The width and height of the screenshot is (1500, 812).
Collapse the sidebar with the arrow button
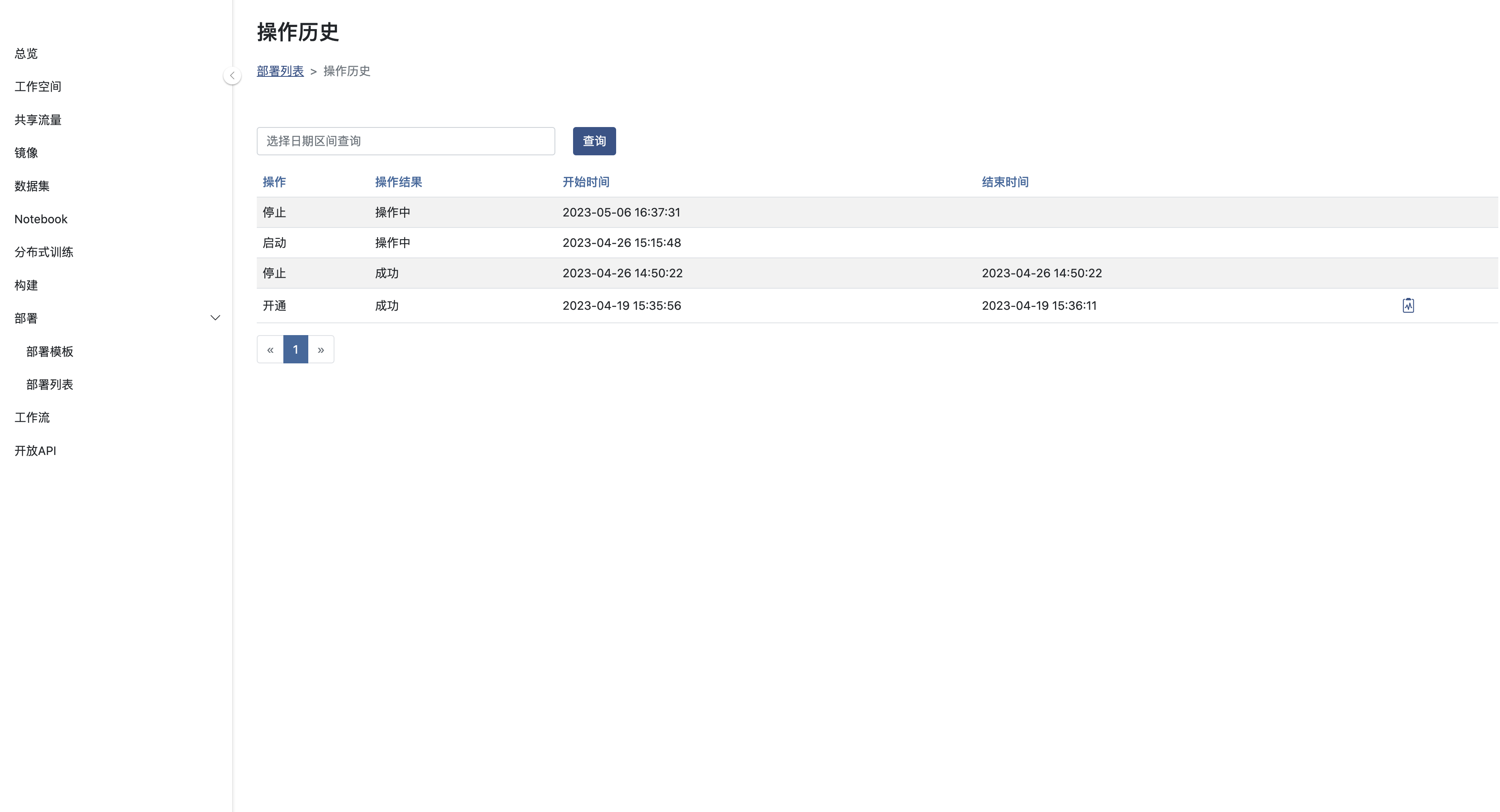coord(232,76)
